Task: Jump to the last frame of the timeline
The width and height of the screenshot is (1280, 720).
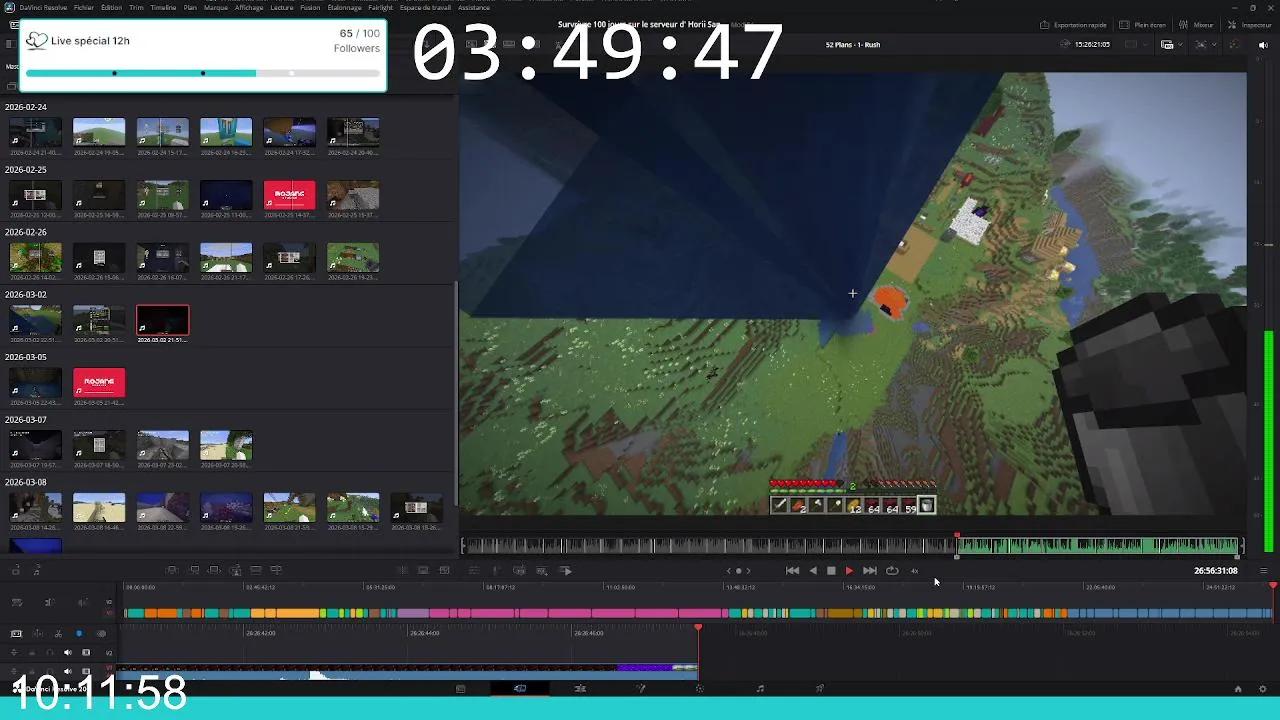Action: tap(870, 571)
